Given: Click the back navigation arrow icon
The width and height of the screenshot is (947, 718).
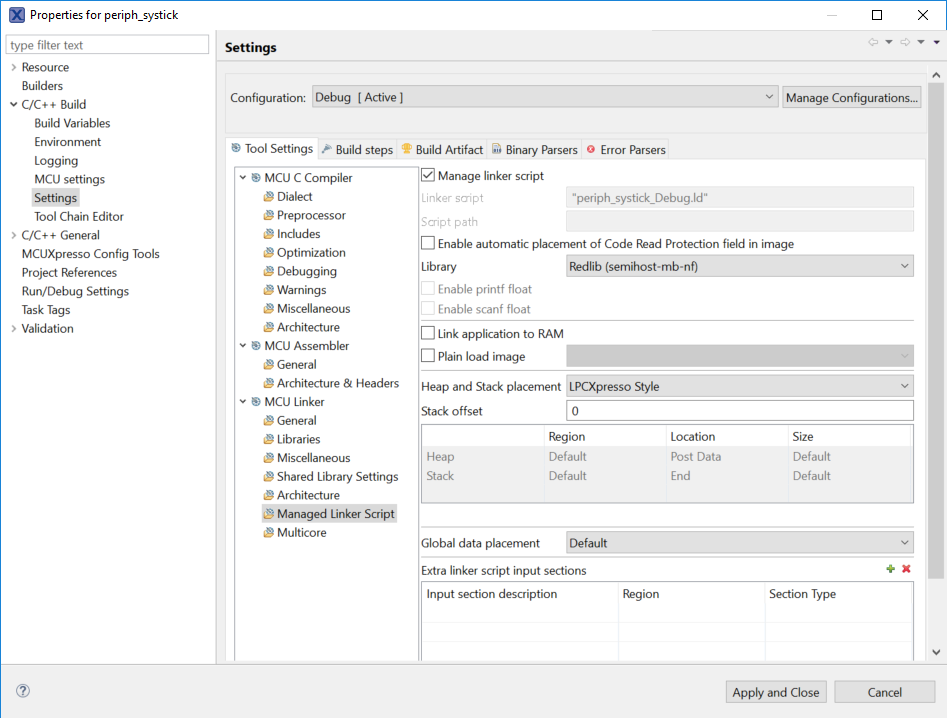Looking at the screenshot, I should point(873,42).
